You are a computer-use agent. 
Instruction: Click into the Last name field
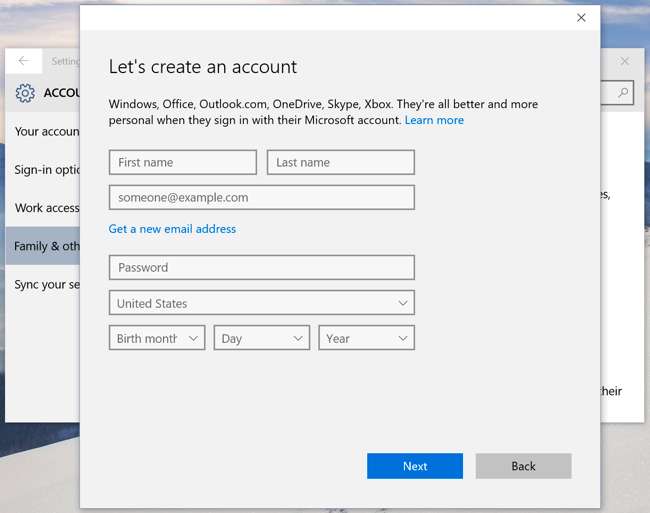(340, 162)
